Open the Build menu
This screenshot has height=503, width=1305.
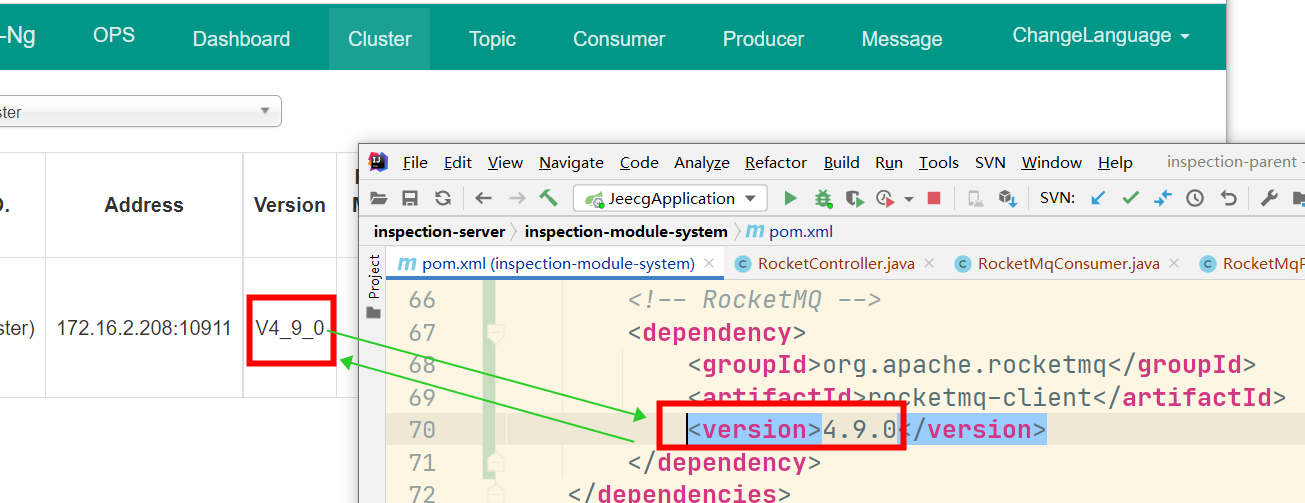tap(842, 162)
